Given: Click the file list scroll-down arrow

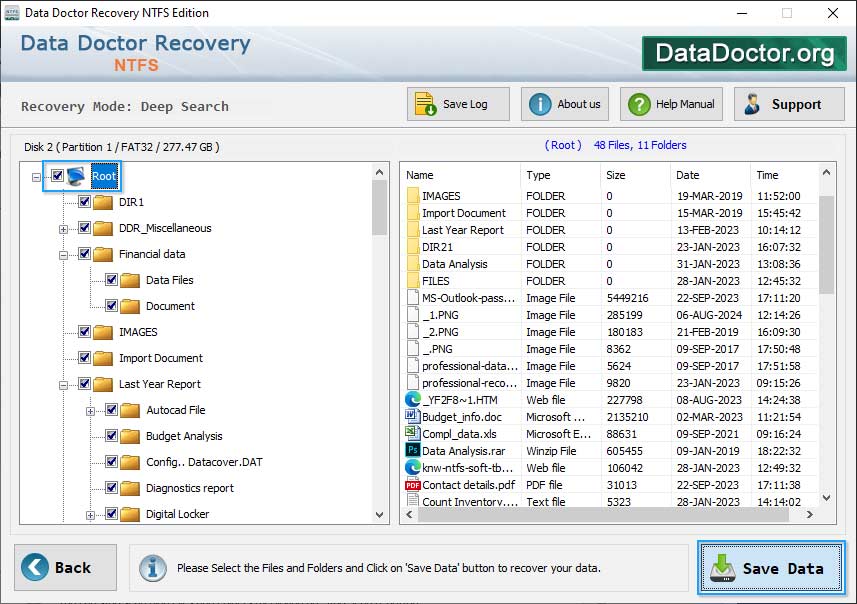Looking at the screenshot, I should point(826,498).
